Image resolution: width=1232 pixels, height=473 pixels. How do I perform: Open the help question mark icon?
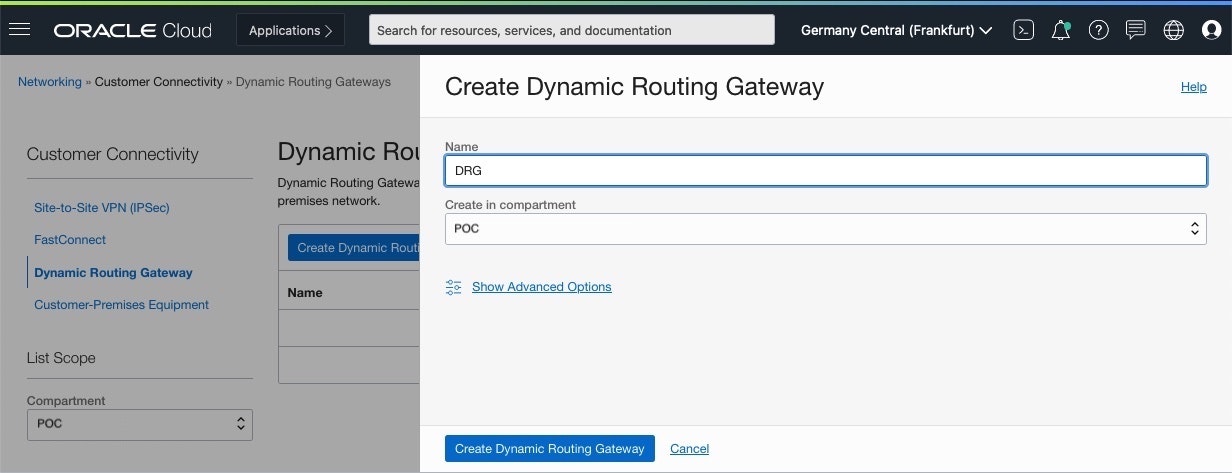1099,30
